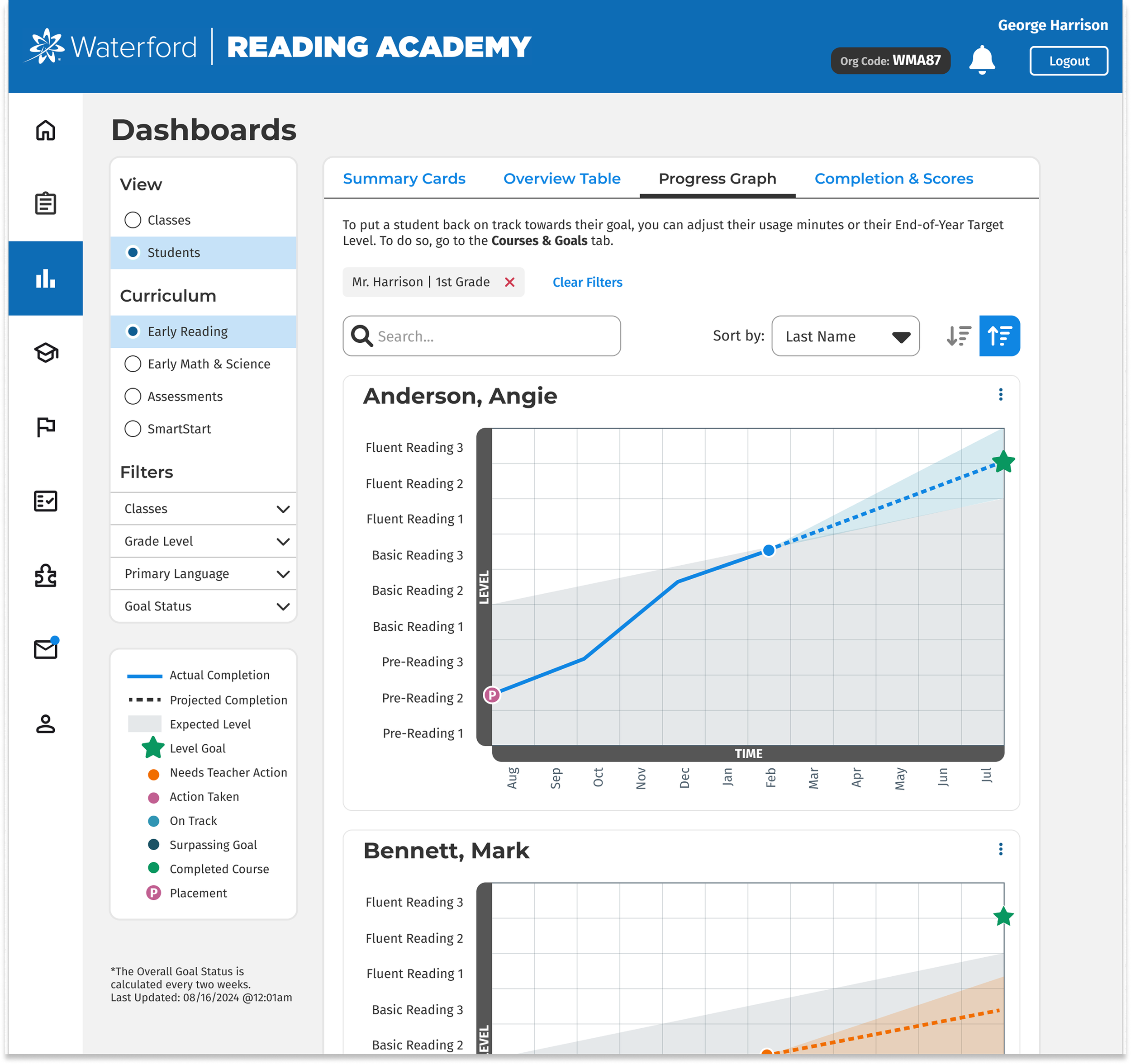Screen dimensions: 1131x1064
Task: Open the puzzle piece sidebar icon
Action: 46,576
